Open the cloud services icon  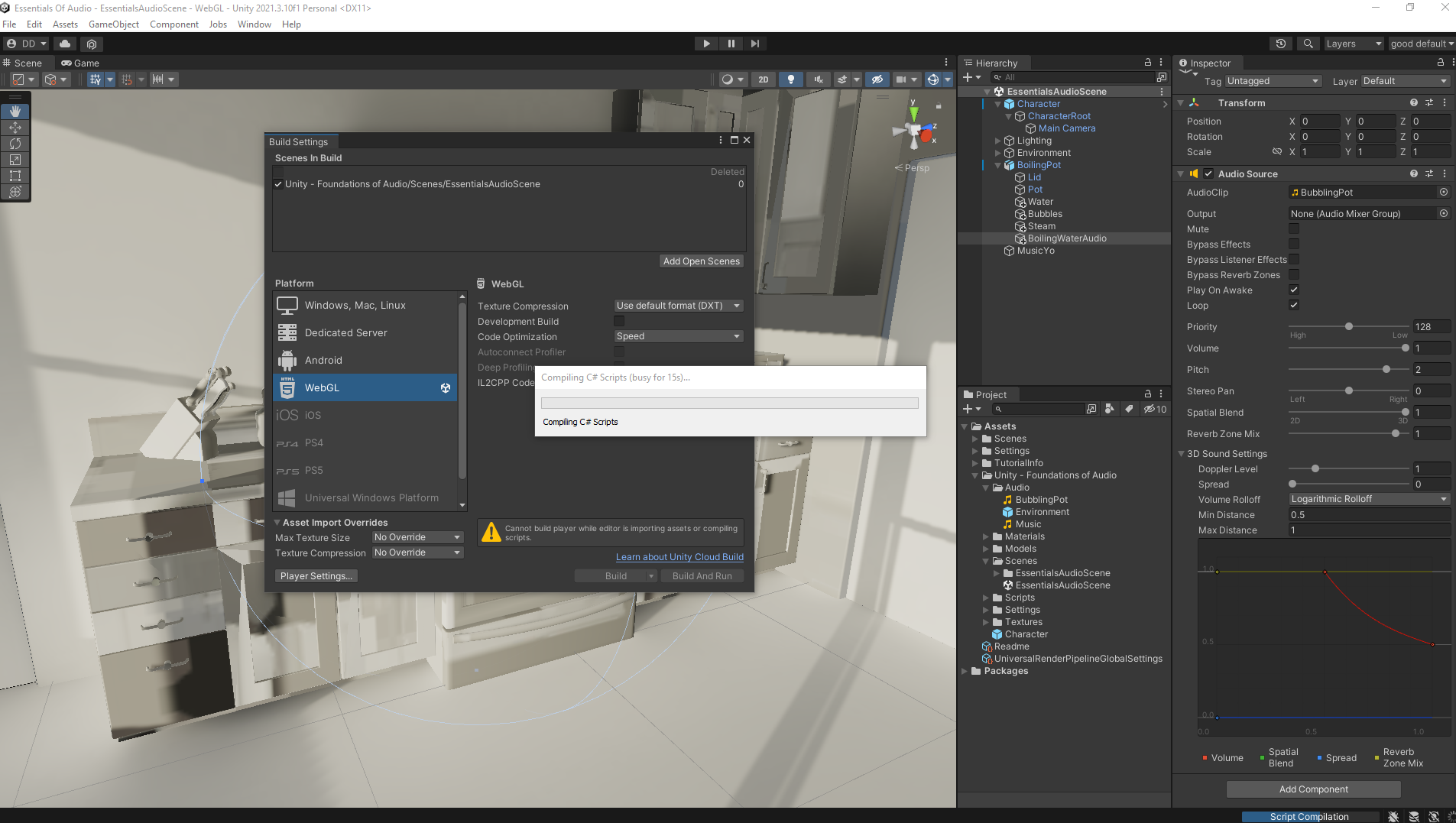coord(65,44)
